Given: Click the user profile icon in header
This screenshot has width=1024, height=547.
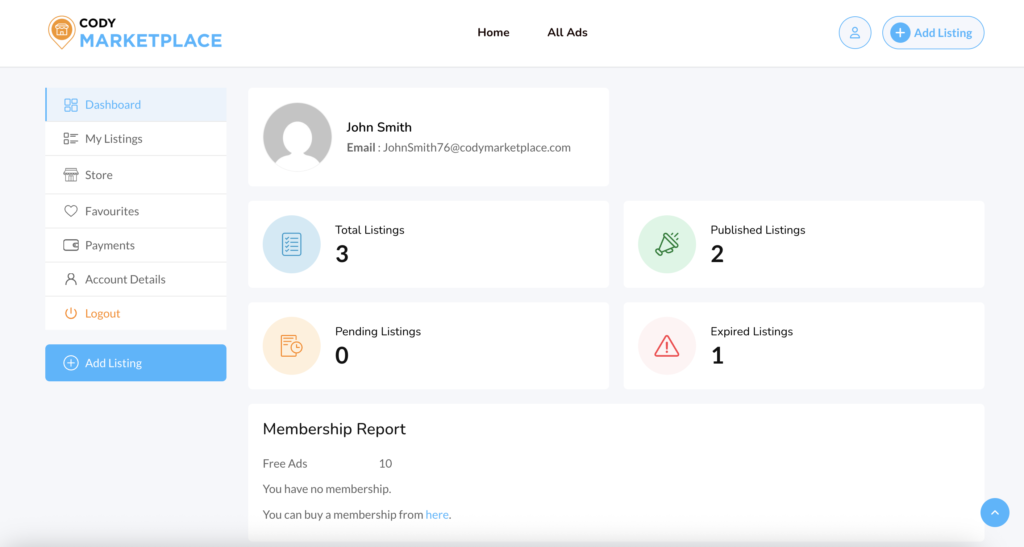Looking at the screenshot, I should click(x=854, y=33).
